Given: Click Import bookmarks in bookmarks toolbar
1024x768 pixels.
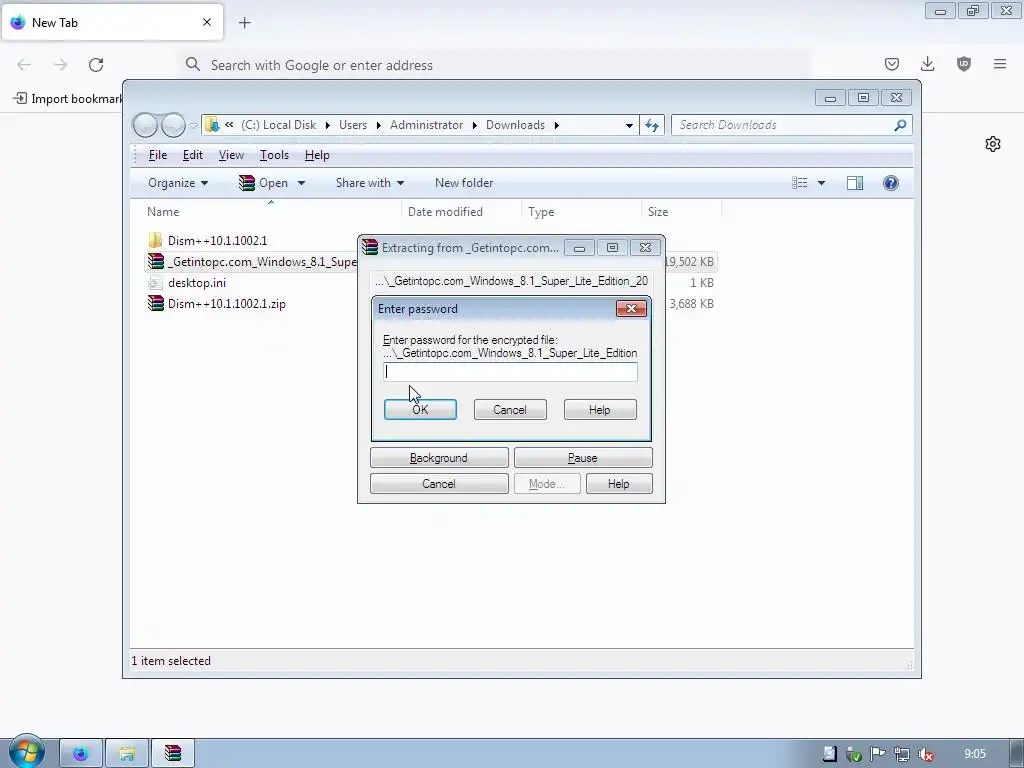Looking at the screenshot, I should point(69,99).
